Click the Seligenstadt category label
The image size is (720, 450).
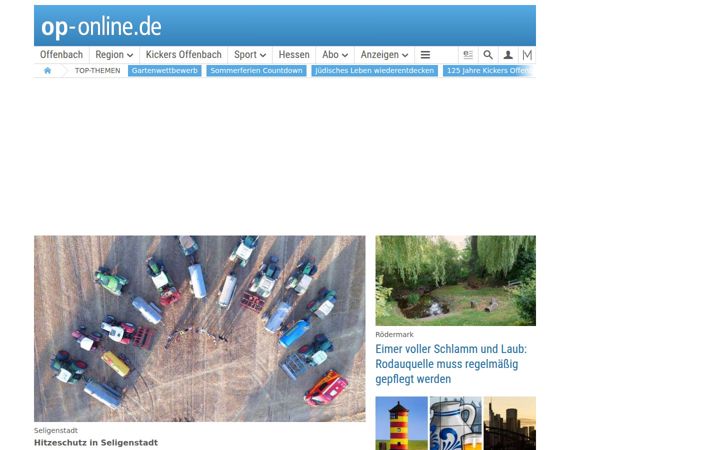tap(56, 431)
